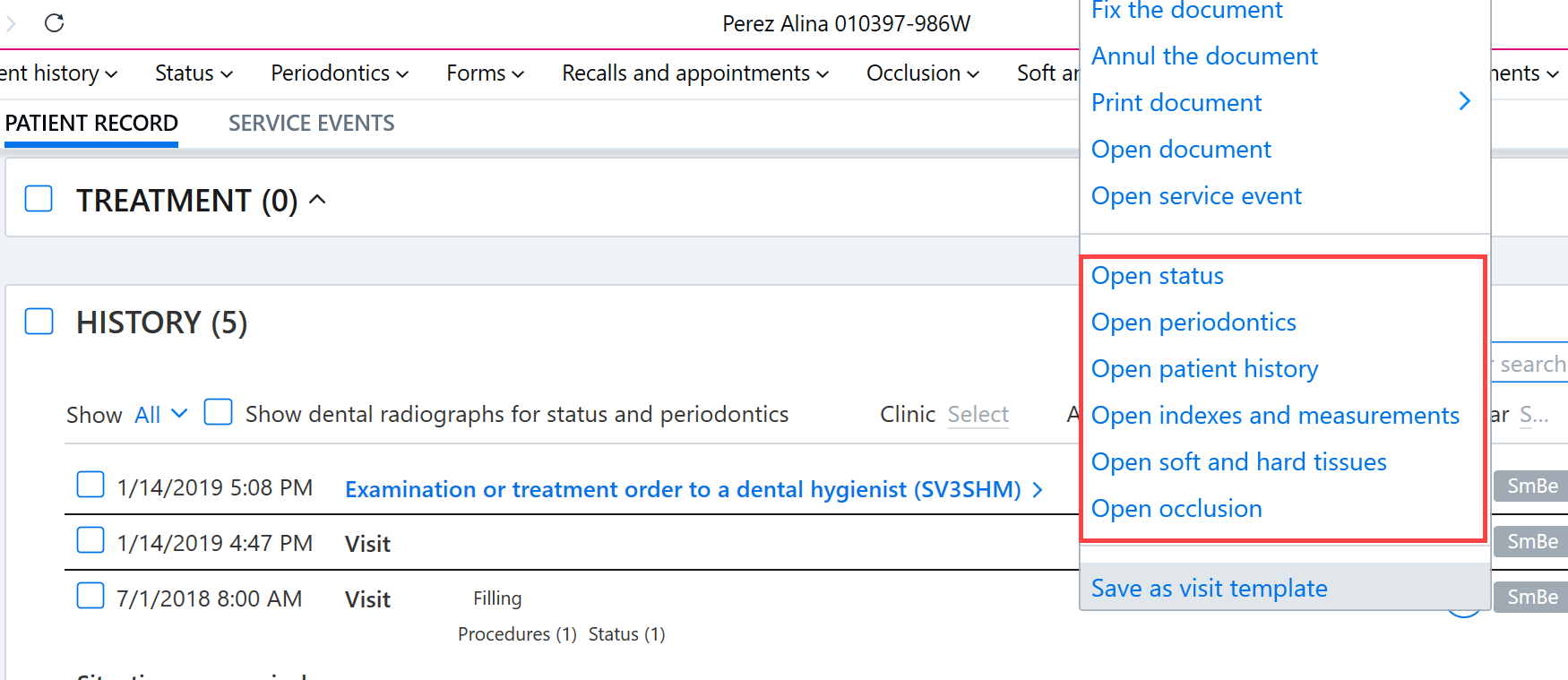Click the arrow after Examination order link
Screen dimensions: 1568x680
[x=1038, y=490]
